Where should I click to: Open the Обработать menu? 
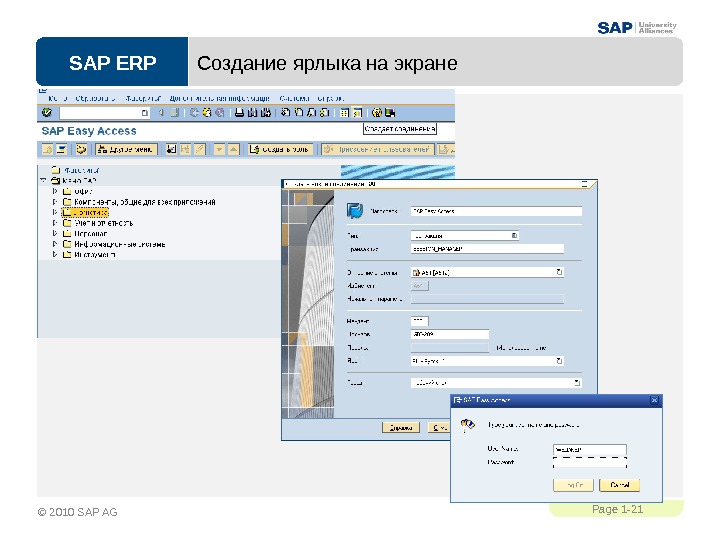pos(95,98)
